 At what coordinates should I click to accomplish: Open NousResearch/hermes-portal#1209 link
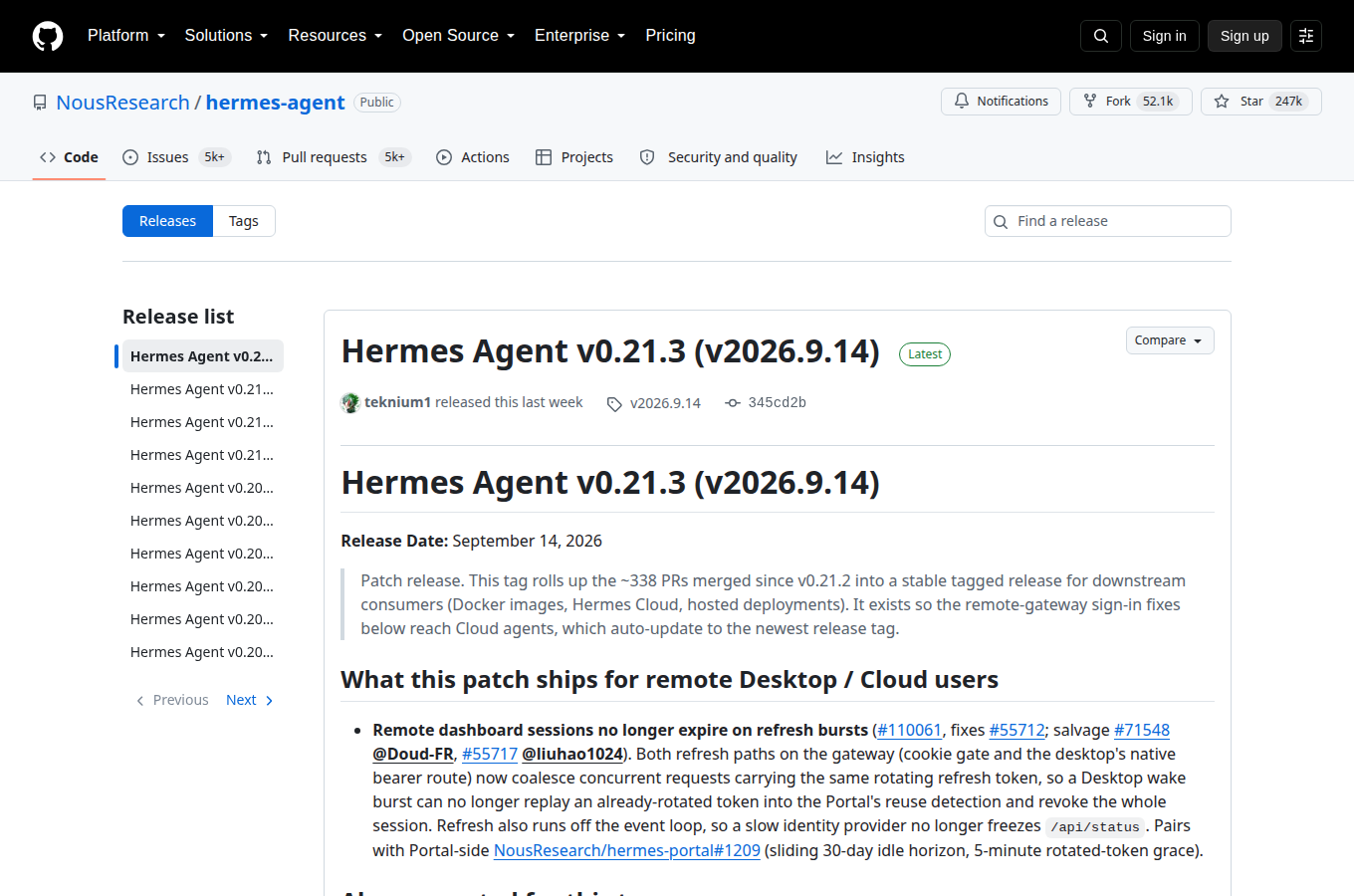(x=627, y=850)
